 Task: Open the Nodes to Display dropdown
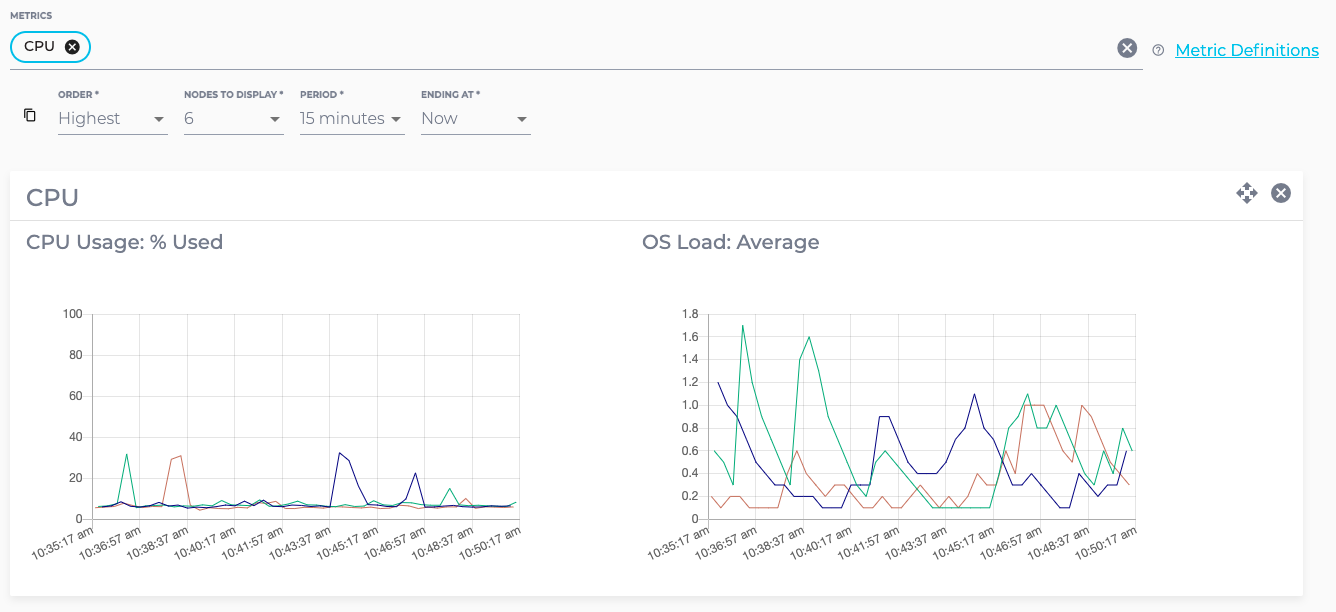pyautogui.click(x=275, y=118)
